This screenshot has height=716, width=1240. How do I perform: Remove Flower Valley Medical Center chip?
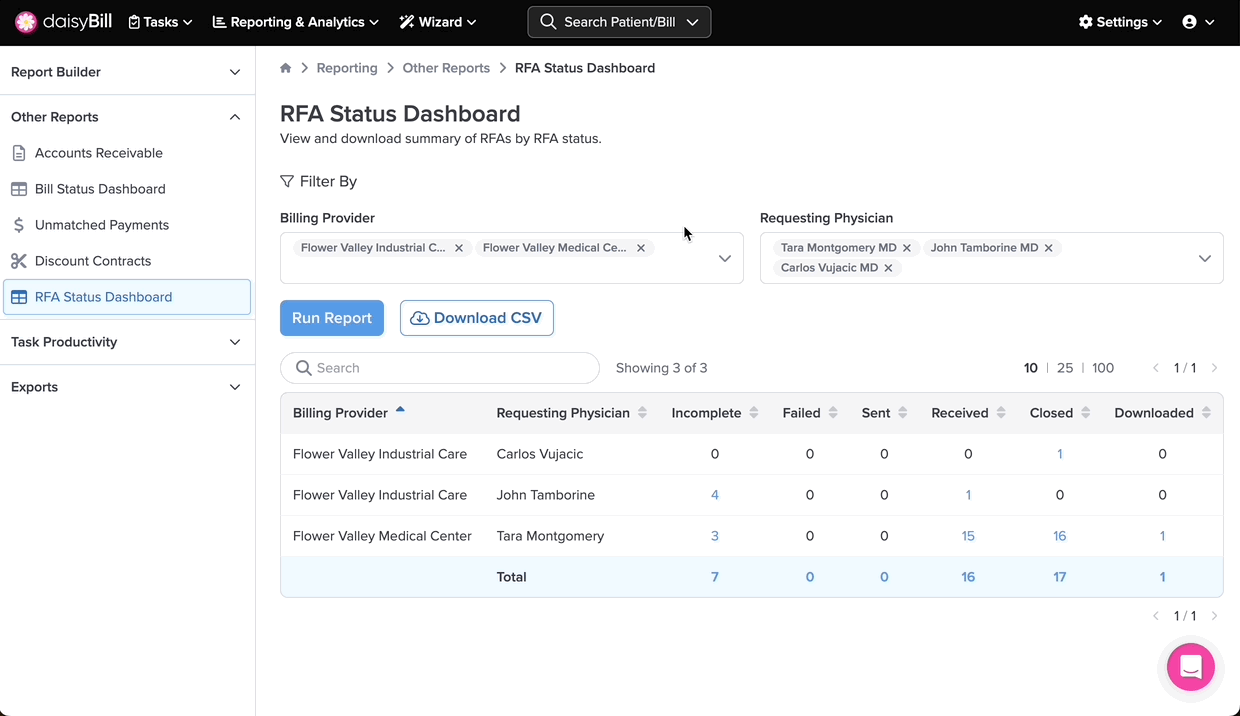(641, 248)
